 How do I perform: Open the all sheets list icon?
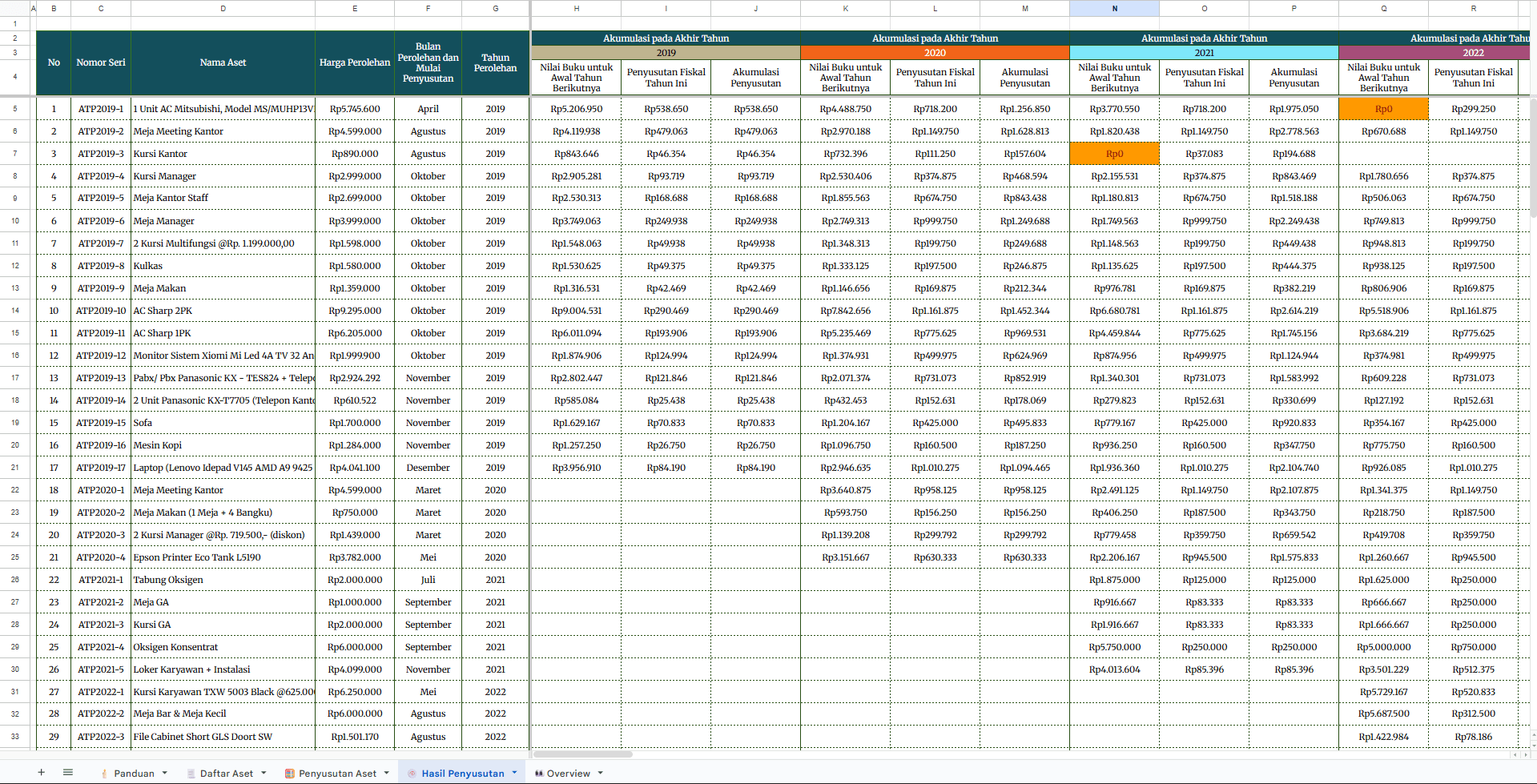coord(68,772)
